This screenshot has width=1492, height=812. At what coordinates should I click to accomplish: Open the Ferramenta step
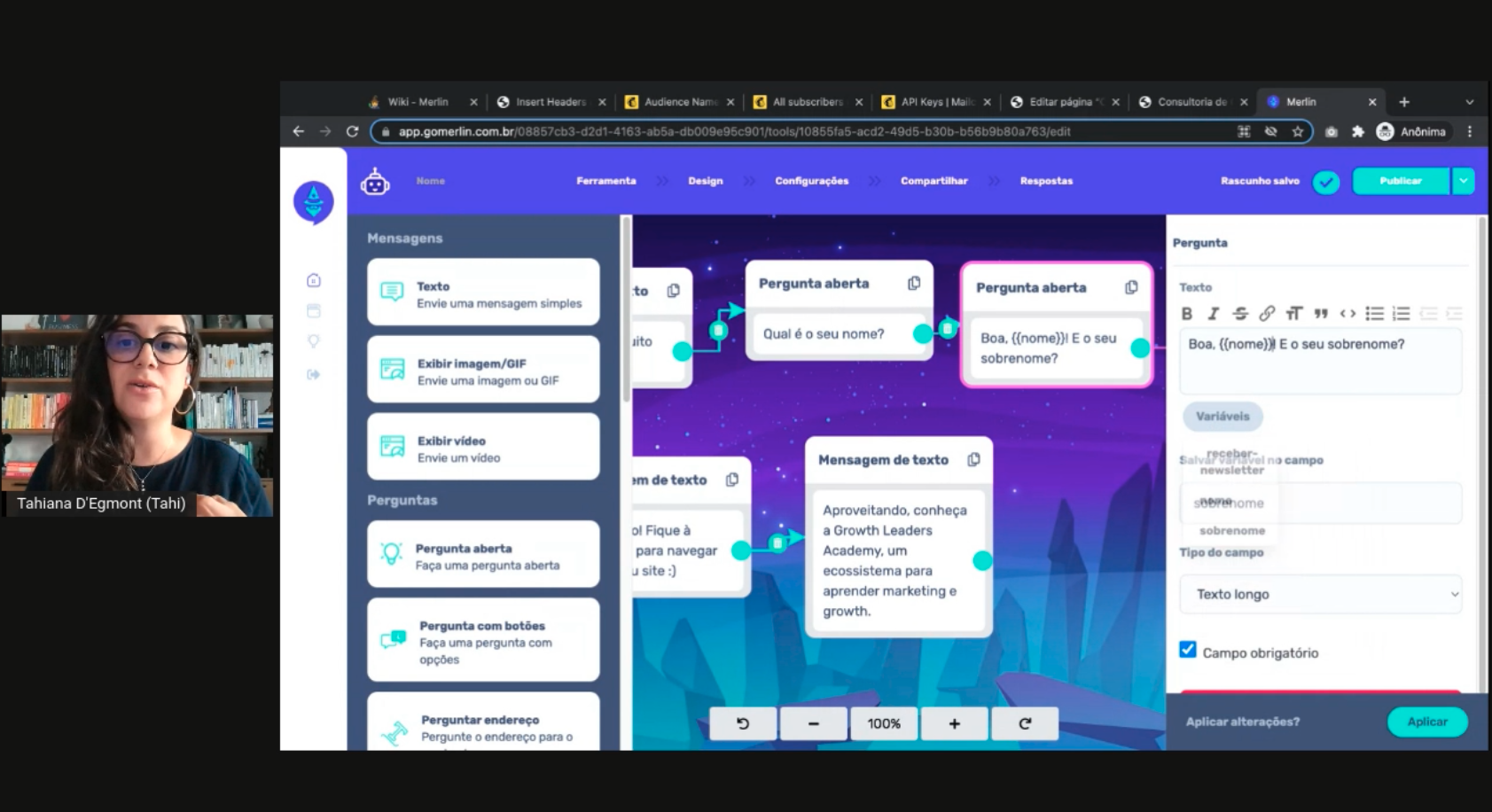pyautogui.click(x=606, y=181)
